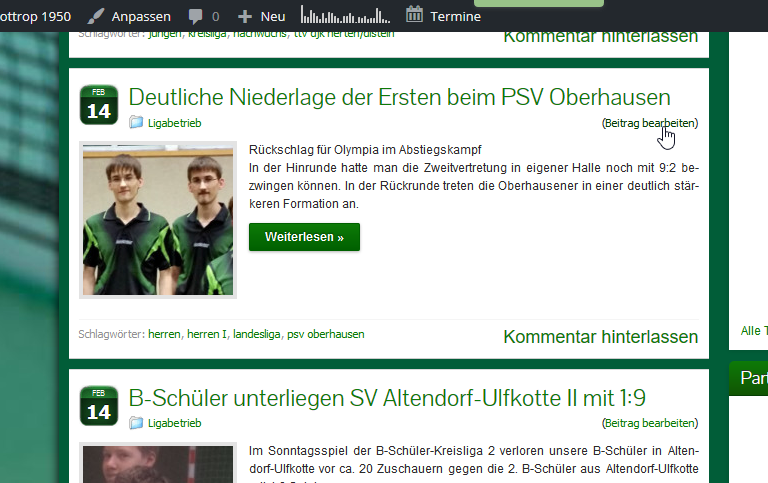
Task: Click the calendar icon next to Termine
Action: [x=414, y=14]
